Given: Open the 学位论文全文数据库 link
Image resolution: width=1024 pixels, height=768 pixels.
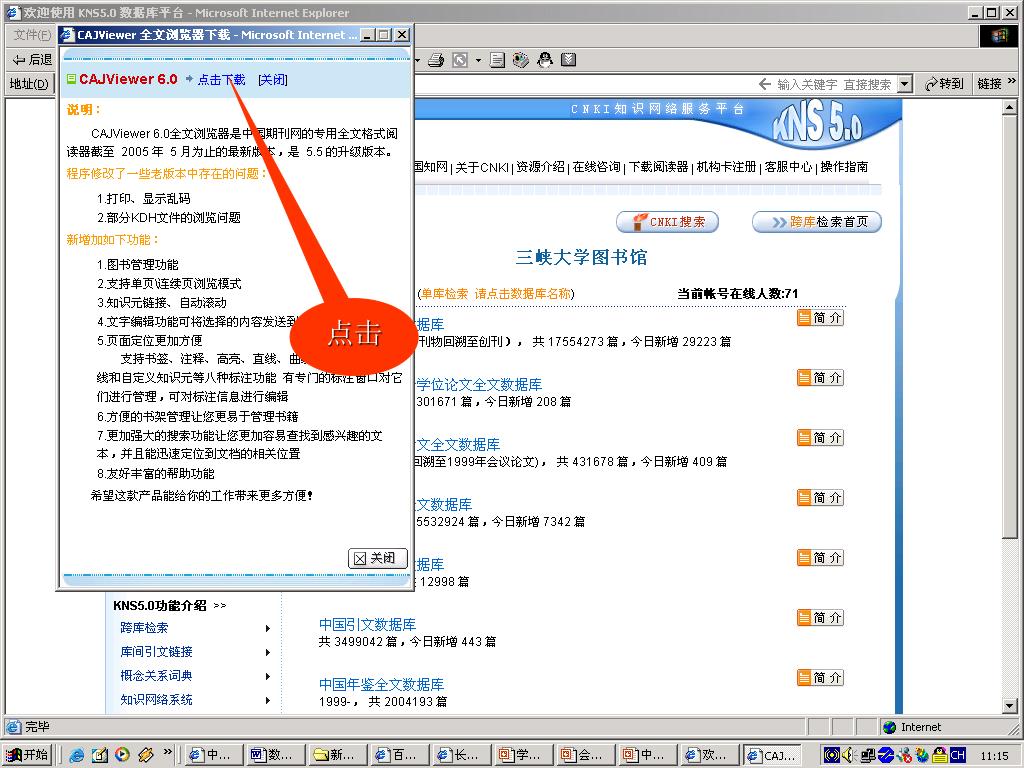Looking at the screenshot, I should pyautogui.click(x=479, y=385).
